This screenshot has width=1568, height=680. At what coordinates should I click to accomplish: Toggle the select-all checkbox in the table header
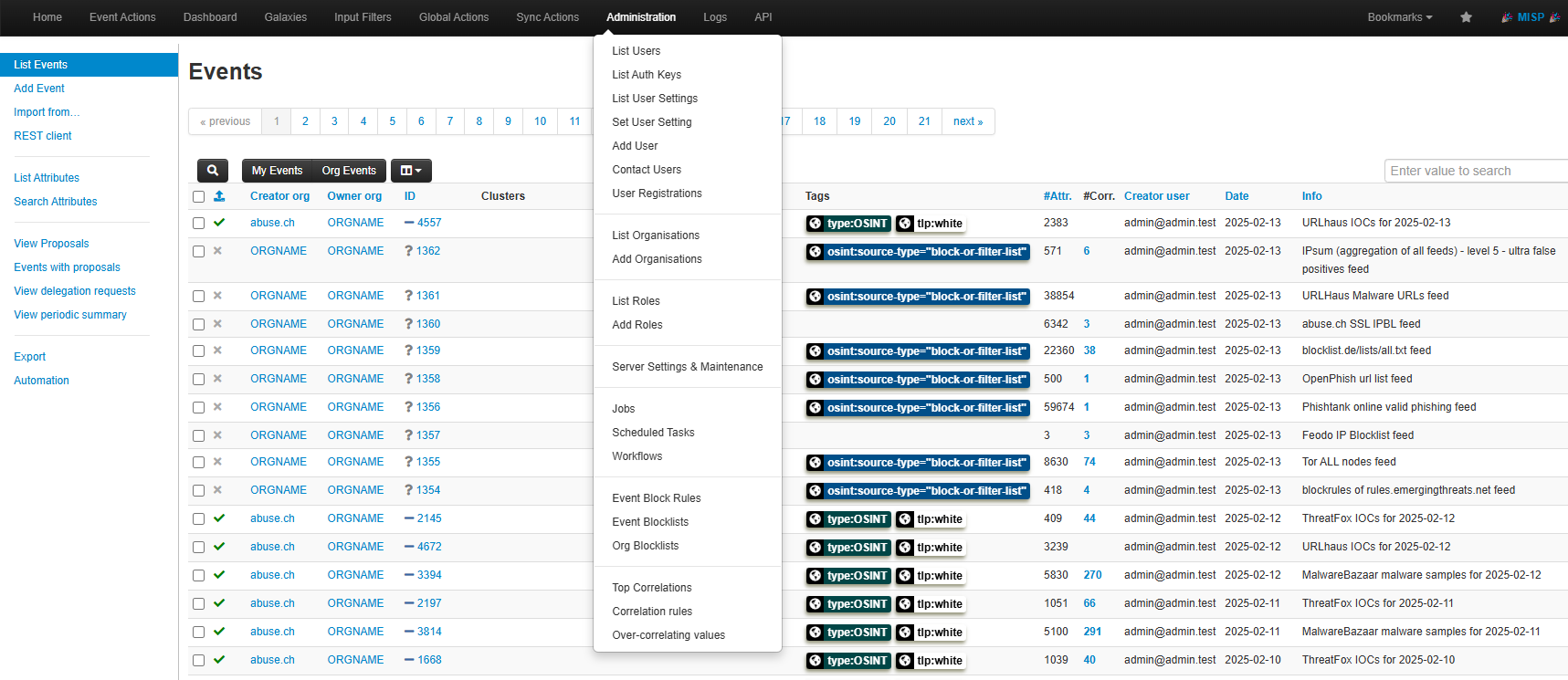click(198, 196)
